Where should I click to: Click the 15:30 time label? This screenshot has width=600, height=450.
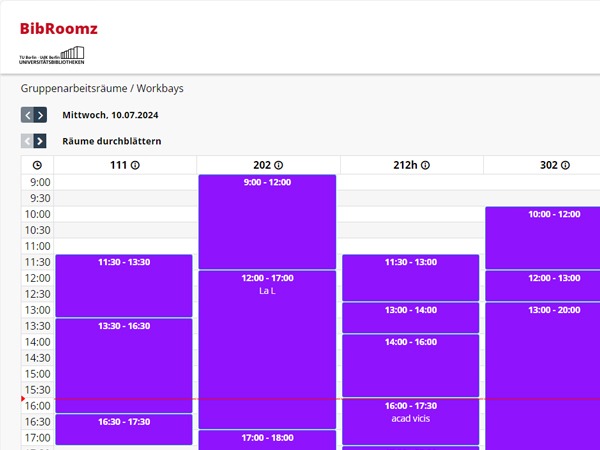tap(38, 390)
